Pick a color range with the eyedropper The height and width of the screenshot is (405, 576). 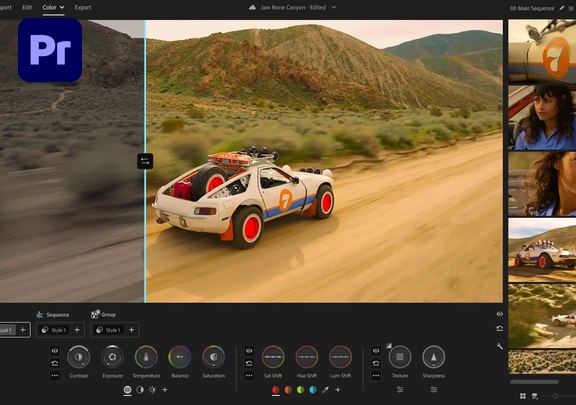[x=325, y=390]
